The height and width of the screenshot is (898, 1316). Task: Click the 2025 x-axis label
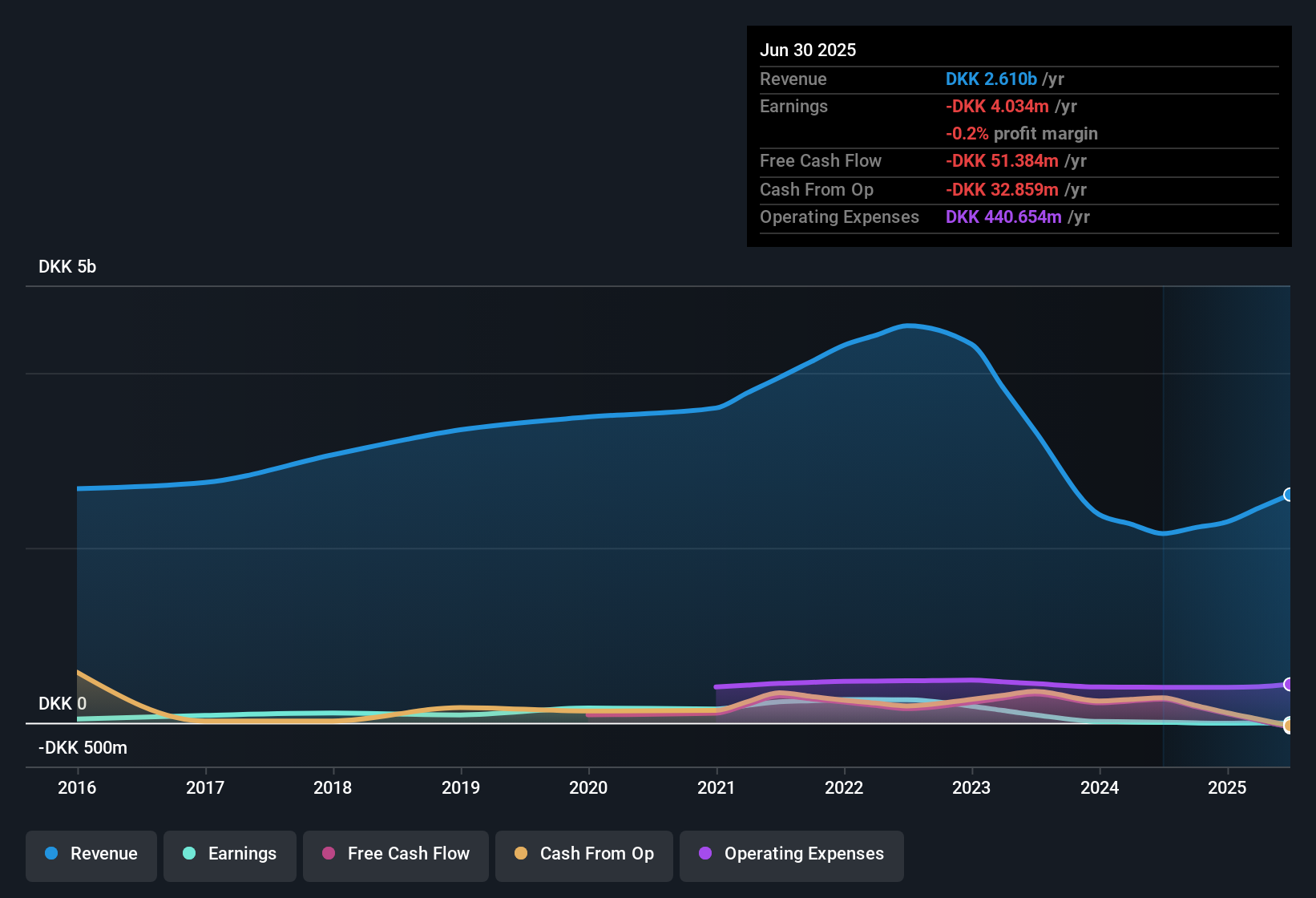click(1227, 788)
